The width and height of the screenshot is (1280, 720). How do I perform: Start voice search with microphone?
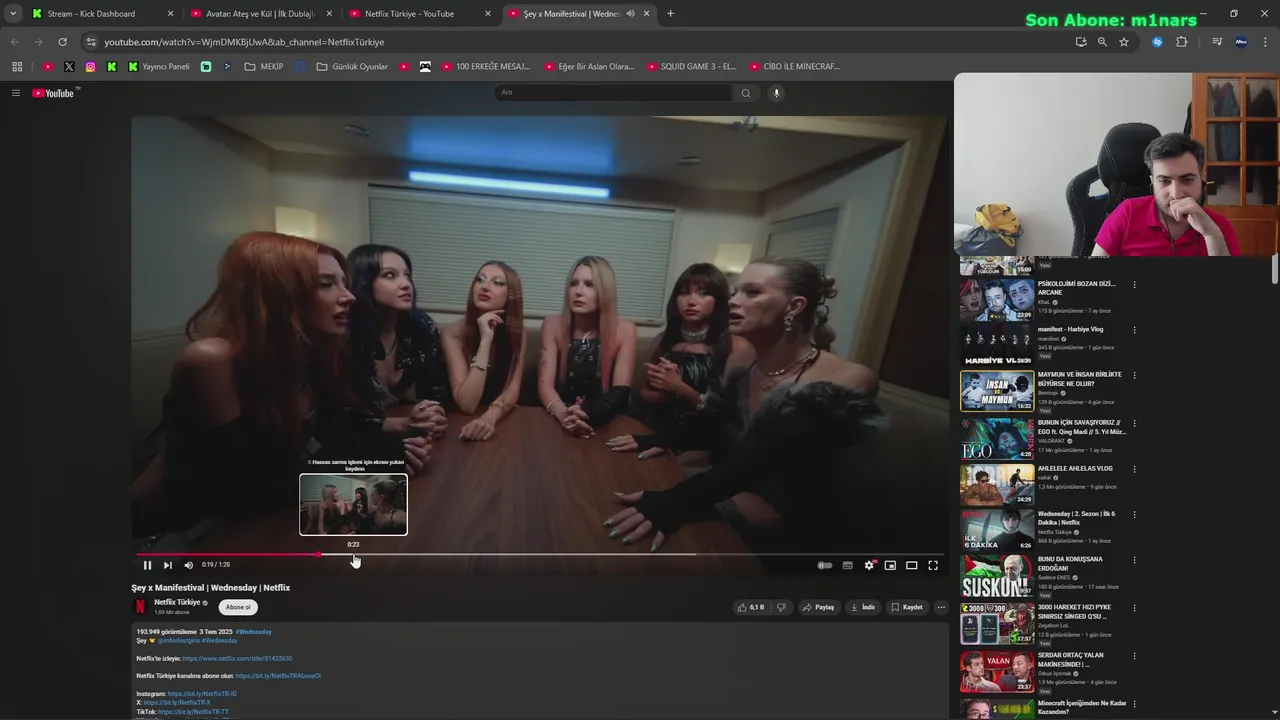click(776, 92)
